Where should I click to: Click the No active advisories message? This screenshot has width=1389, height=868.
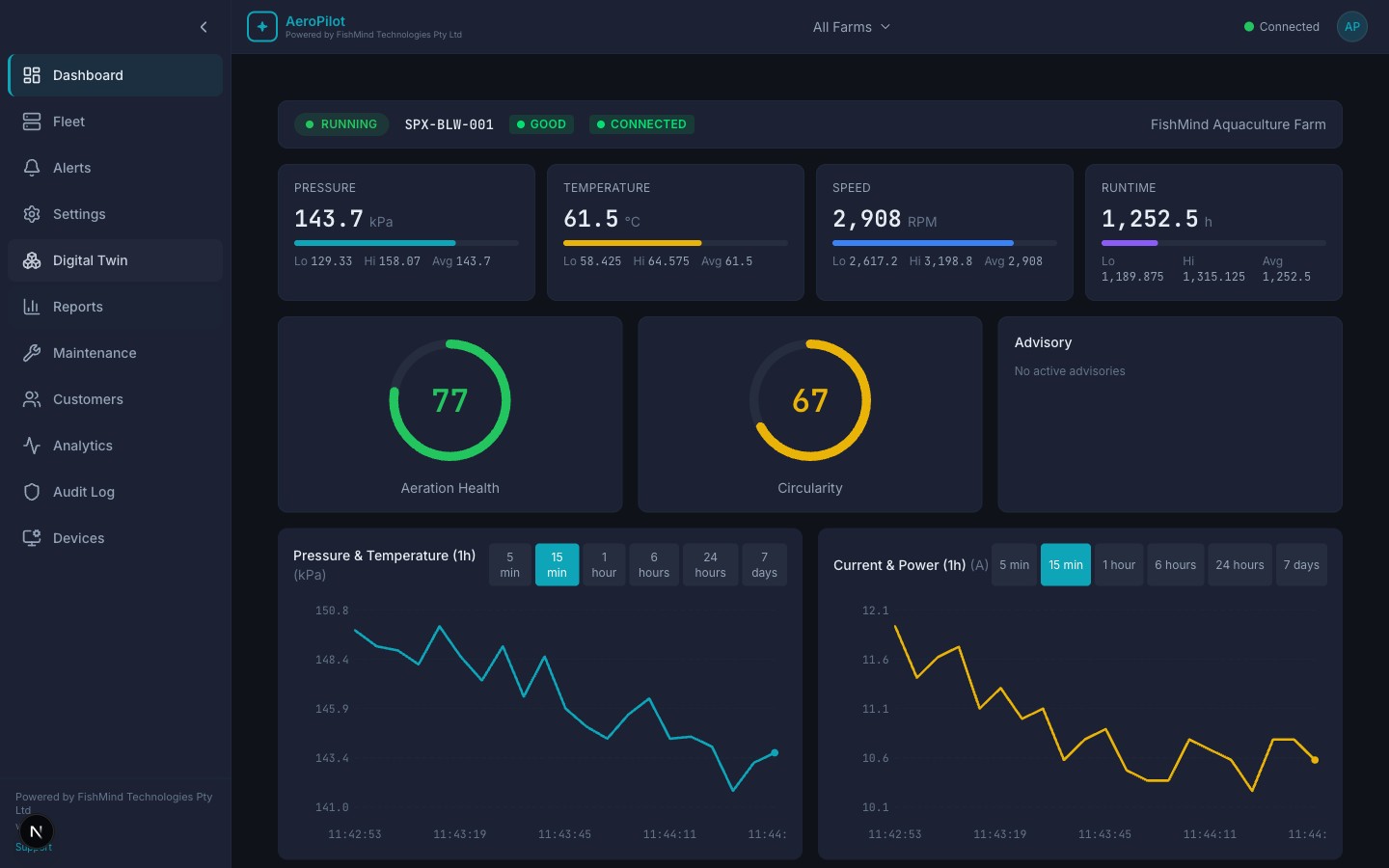1070,371
